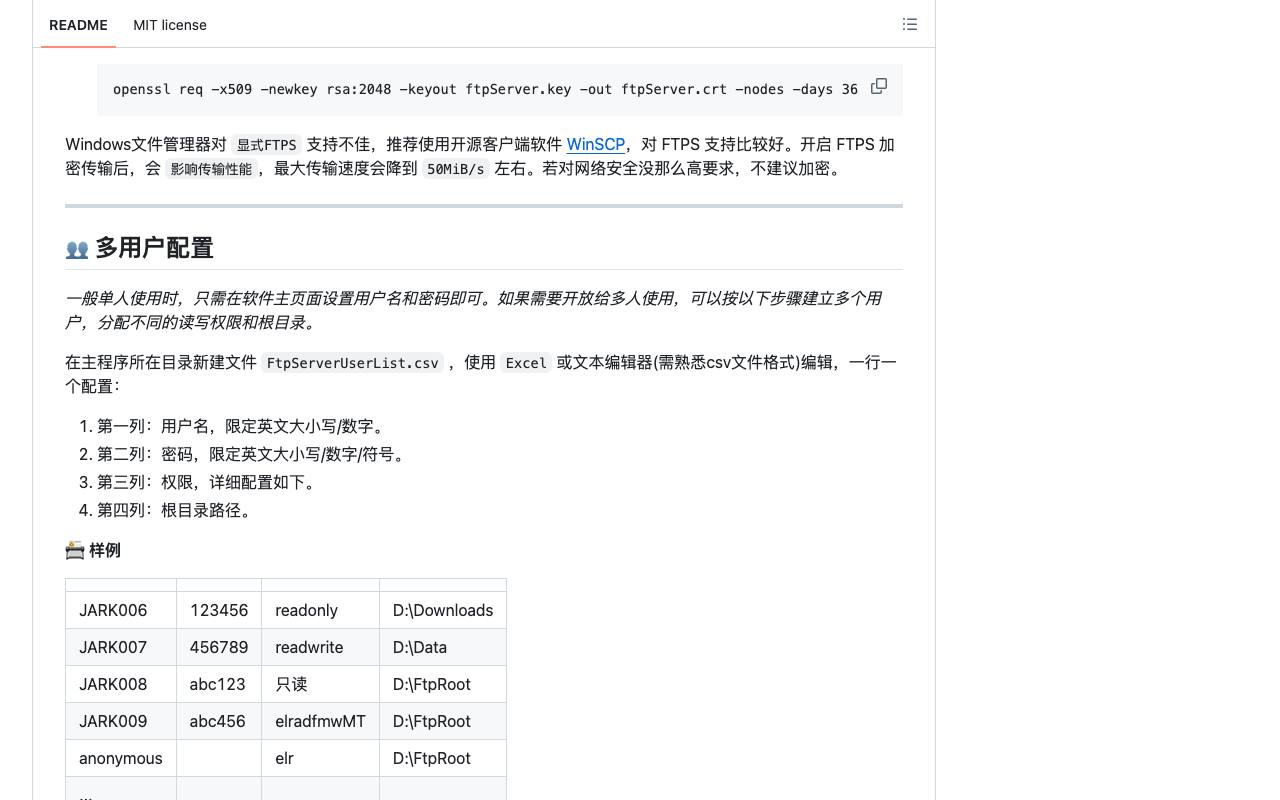Click table cell 456789
This screenshot has height=800, width=1280.
pyautogui.click(x=219, y=647)
